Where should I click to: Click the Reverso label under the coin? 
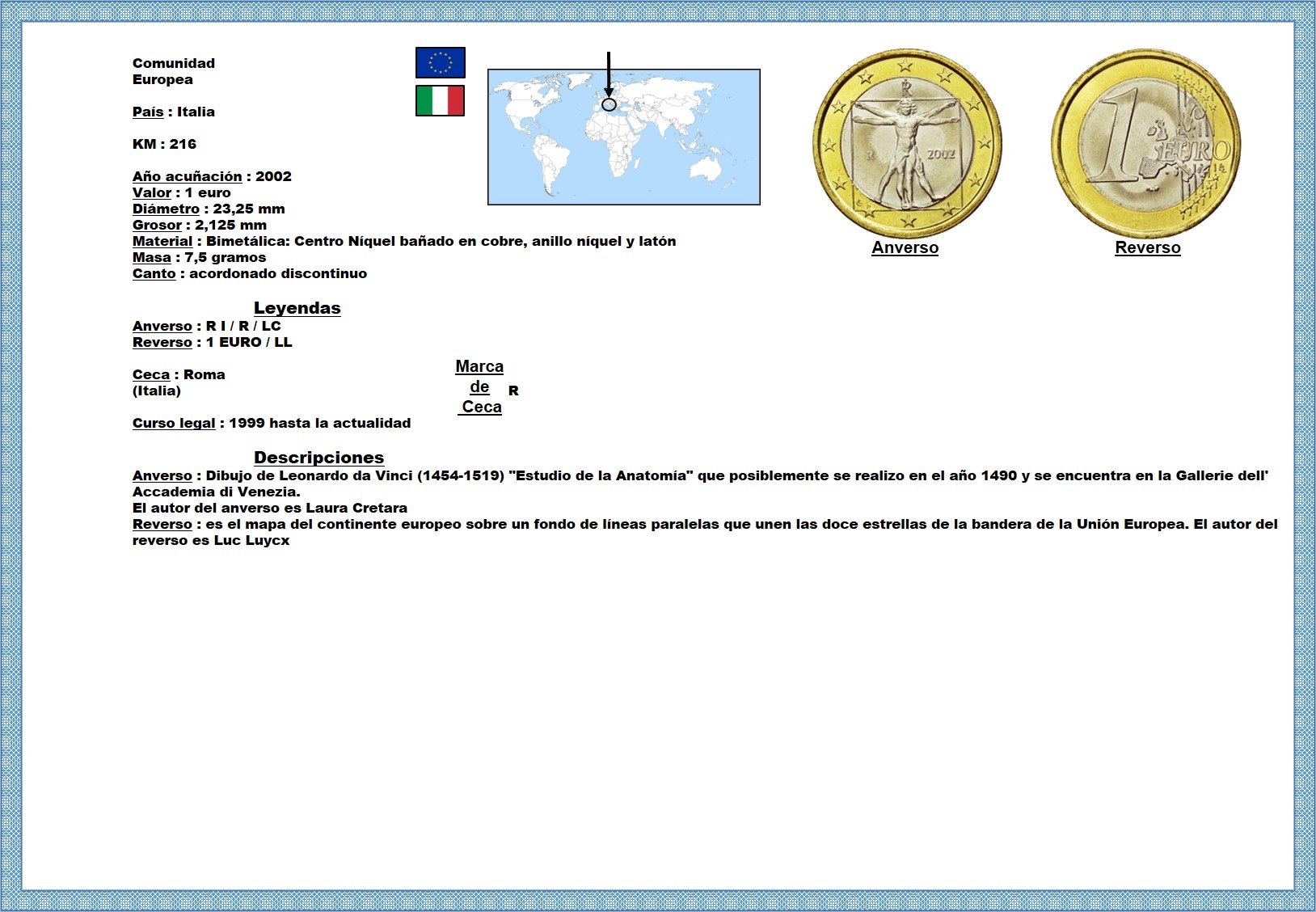(x=1148, y=248)
